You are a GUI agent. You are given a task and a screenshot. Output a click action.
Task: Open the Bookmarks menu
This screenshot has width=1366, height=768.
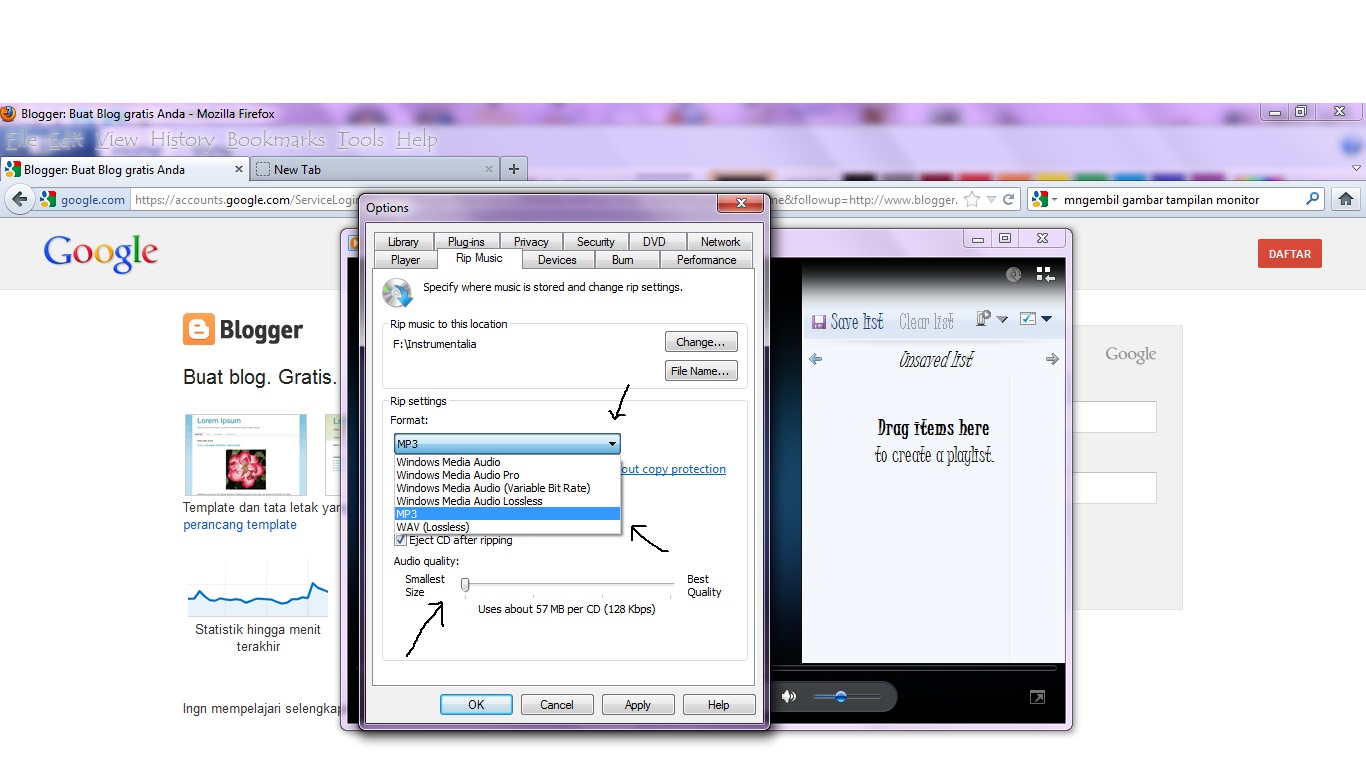pyautogui.click(x=276, y=140)
